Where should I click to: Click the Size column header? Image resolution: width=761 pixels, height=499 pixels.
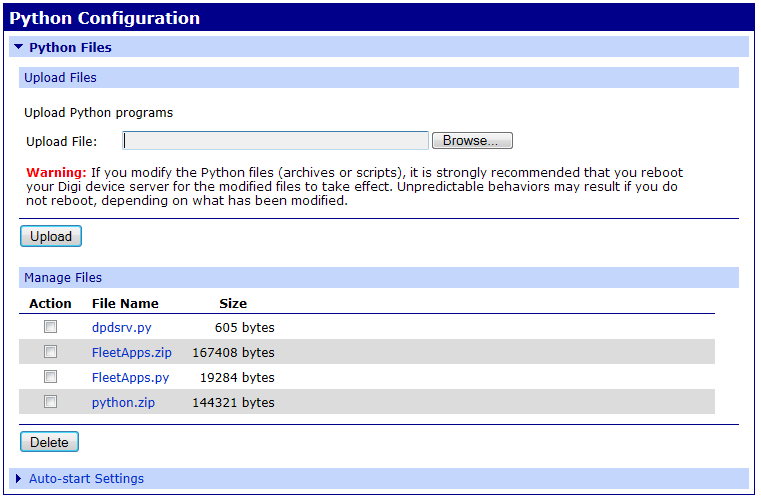[x=232, y=303]
